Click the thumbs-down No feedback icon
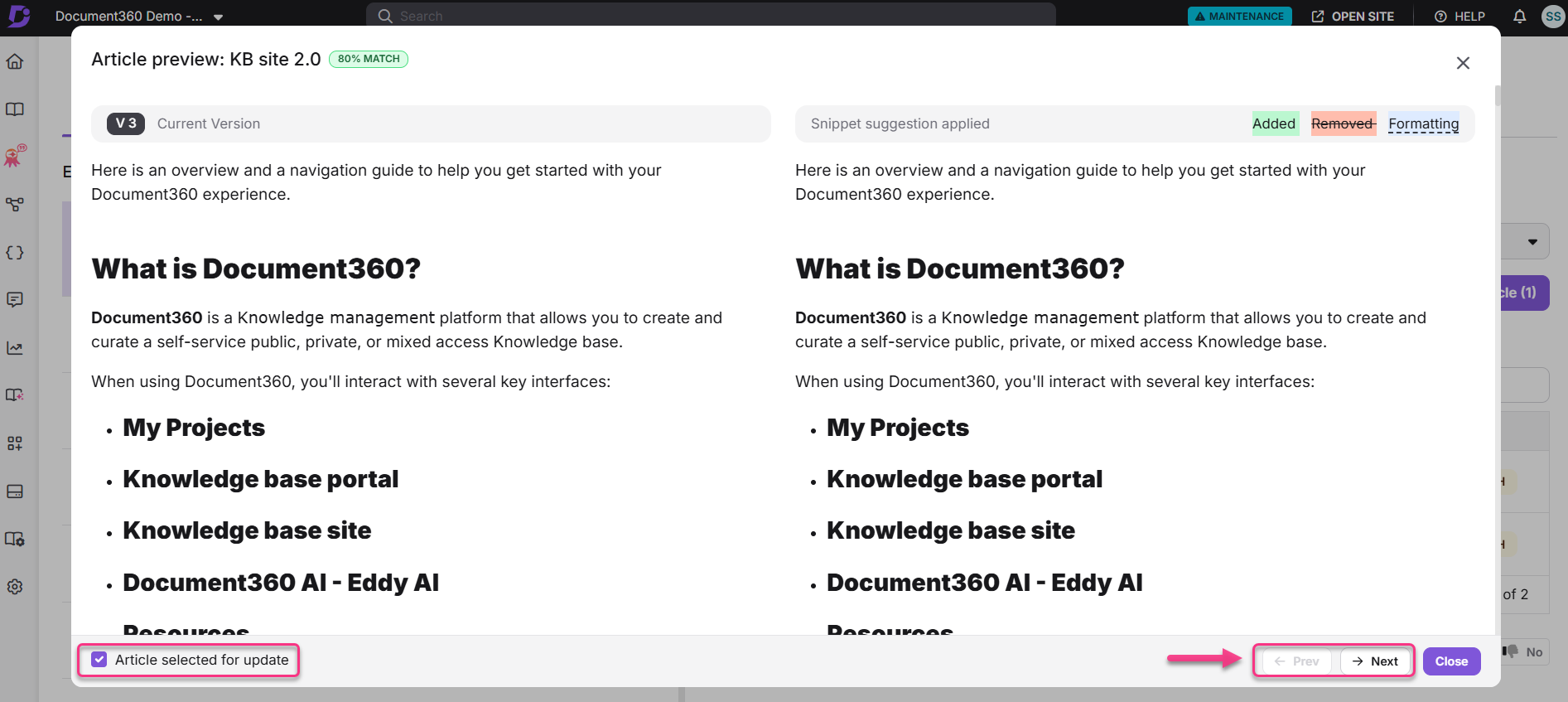 tap(1511, 651)
